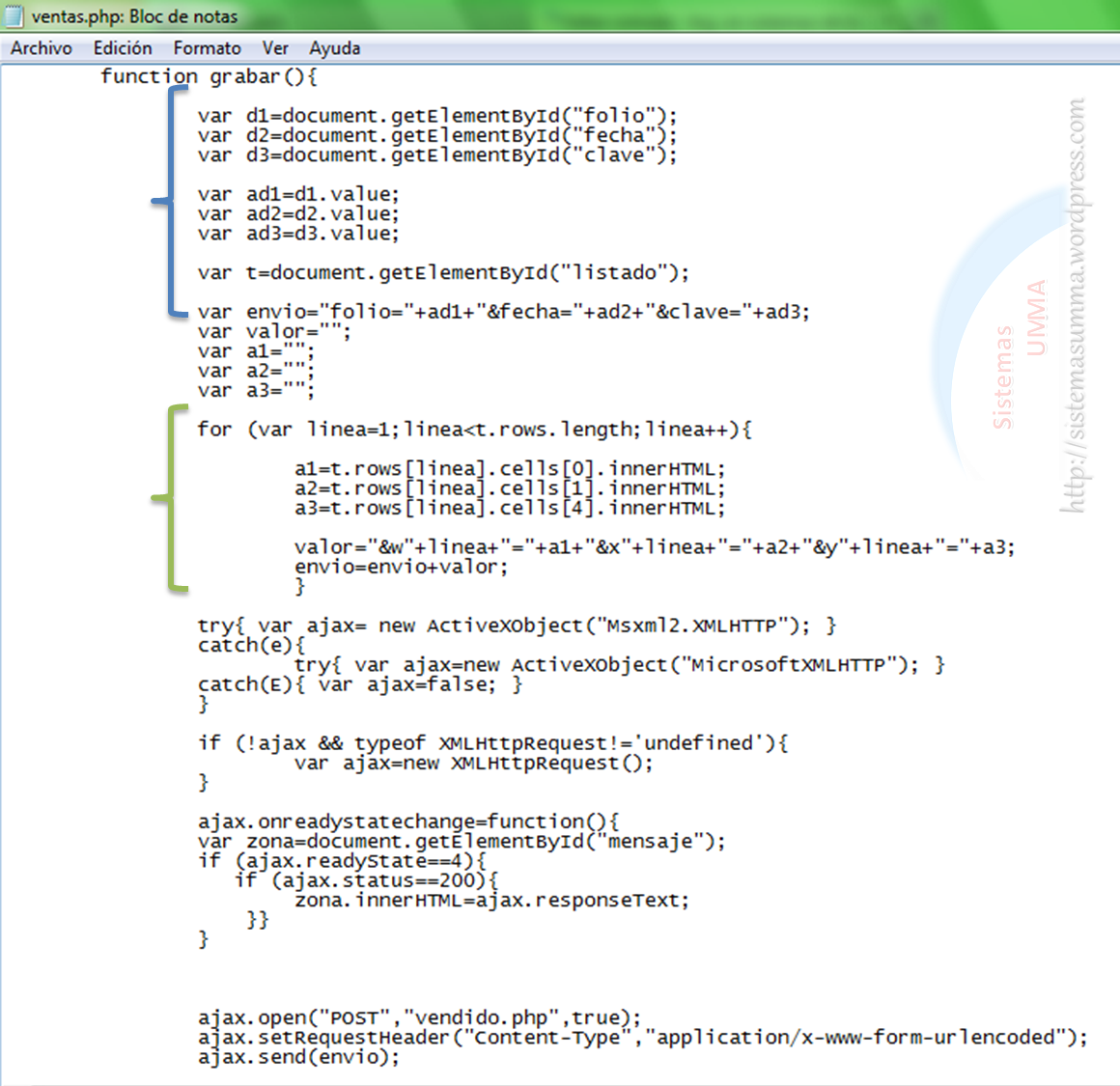Place cursor on the envio=envio+valor line

(401, 567)
